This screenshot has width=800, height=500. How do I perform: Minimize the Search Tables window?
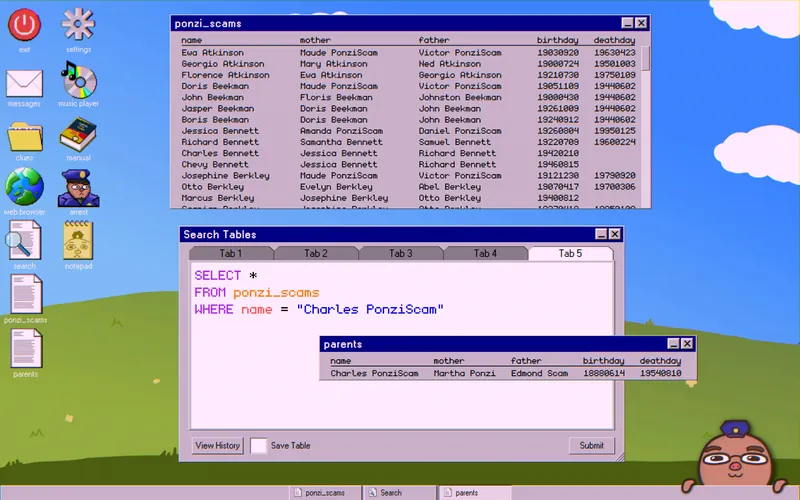[x=601, y=234]
